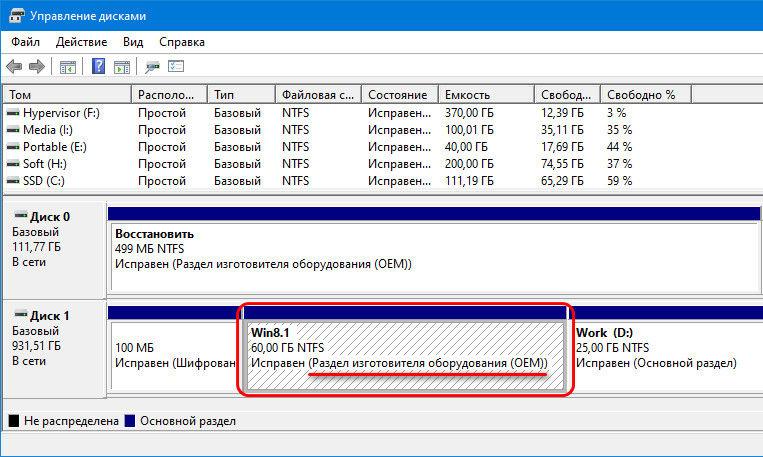
Task: Click the 111,77 ГБ Disk 0 size
Action: click(36, 247)
